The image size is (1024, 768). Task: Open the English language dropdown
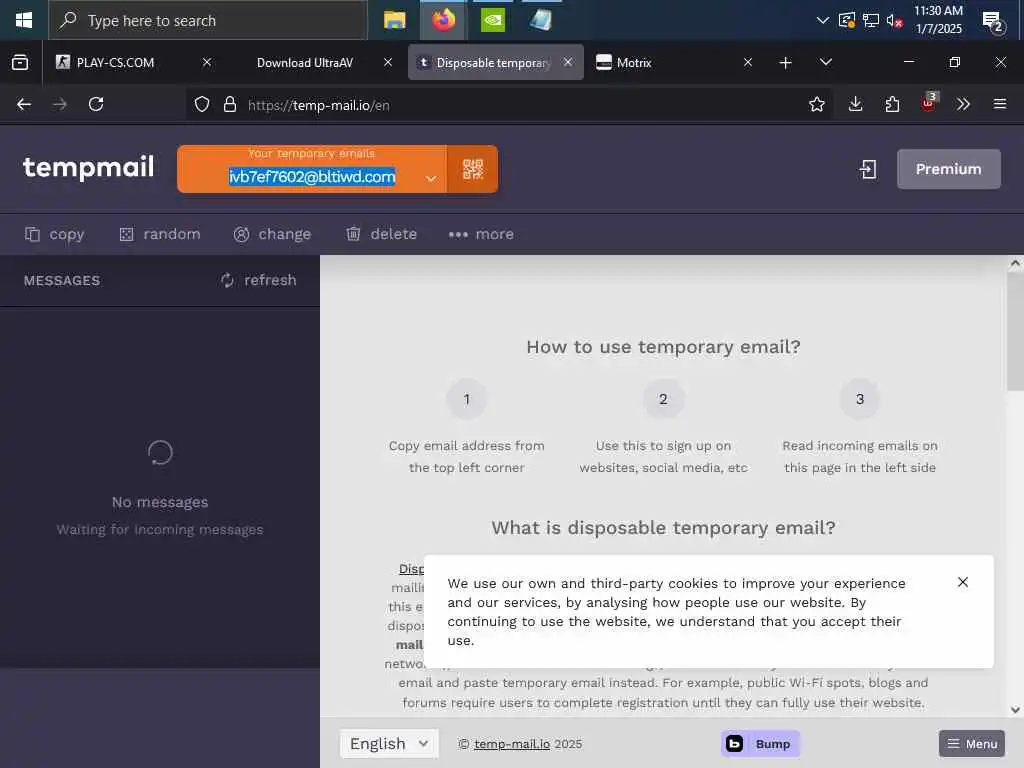[389, 744]
